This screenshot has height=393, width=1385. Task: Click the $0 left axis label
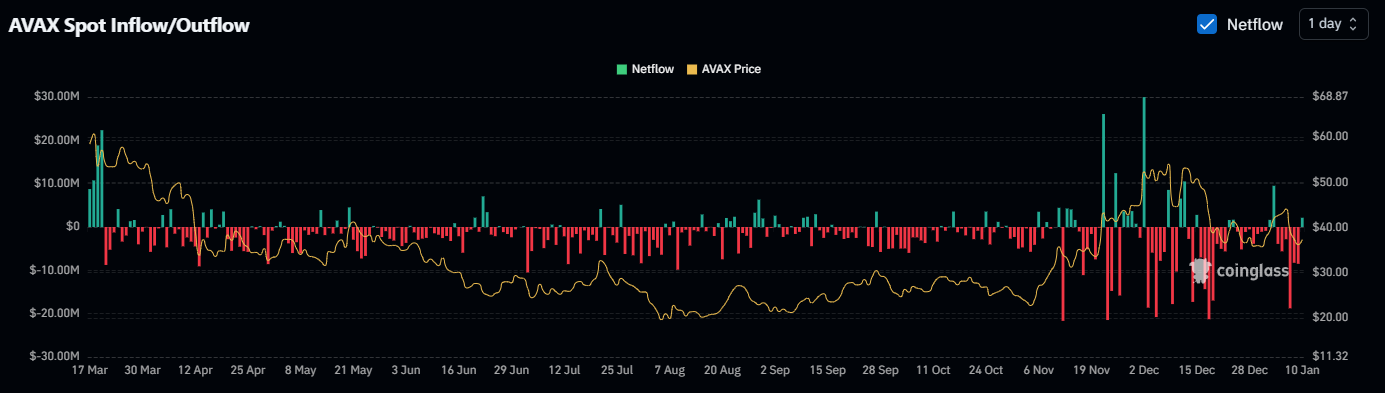pos(73,226)
